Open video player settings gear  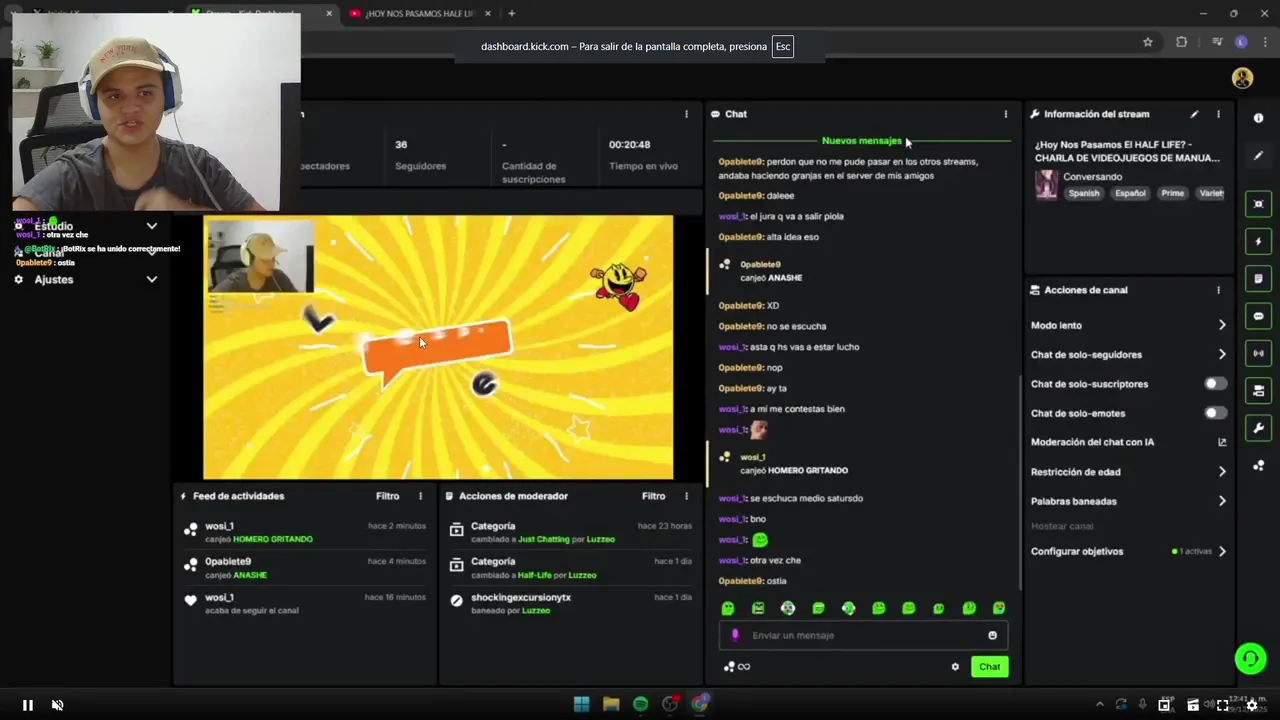[x=1251, y=705]
